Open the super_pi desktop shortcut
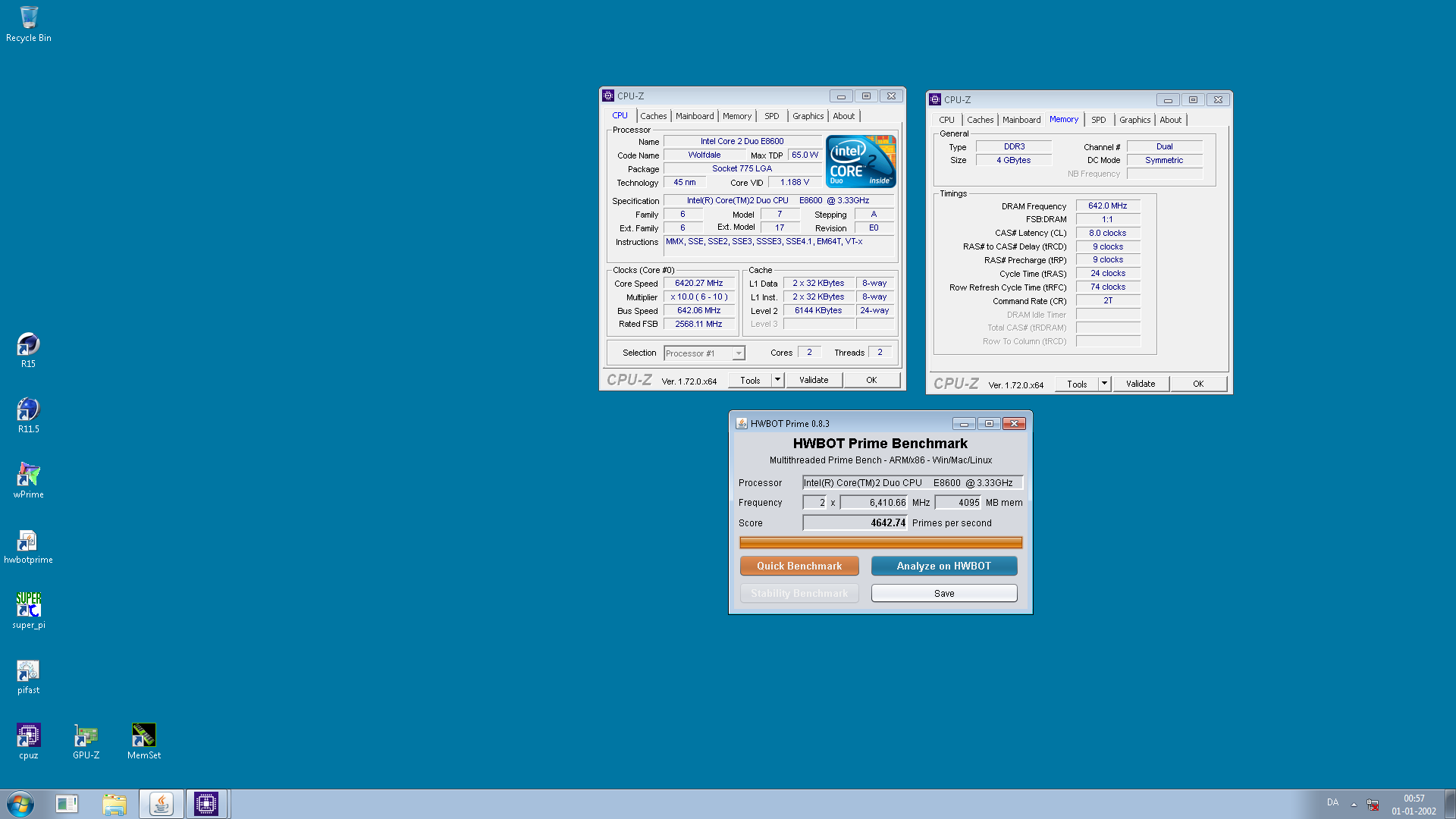This screenshot has width=1456, height=819. (x=28, y=611)
